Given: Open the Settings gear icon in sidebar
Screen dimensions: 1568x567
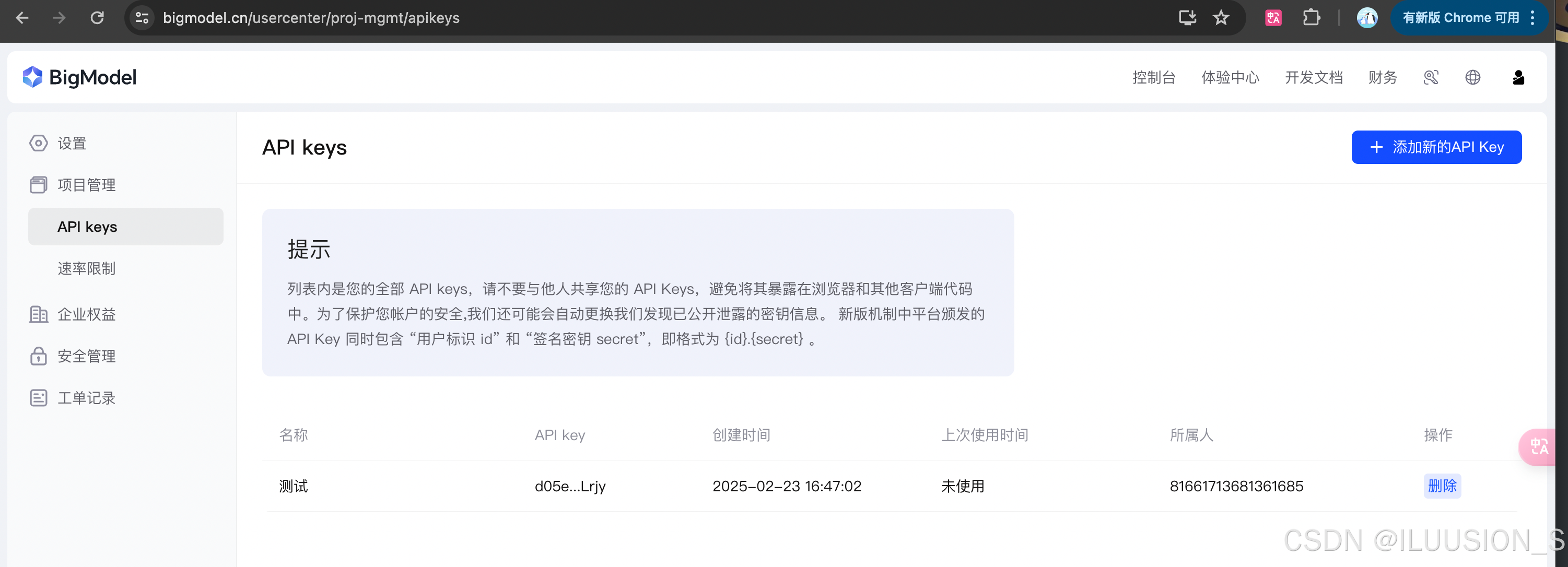Looking at the screenshot, I should (38, 144).
